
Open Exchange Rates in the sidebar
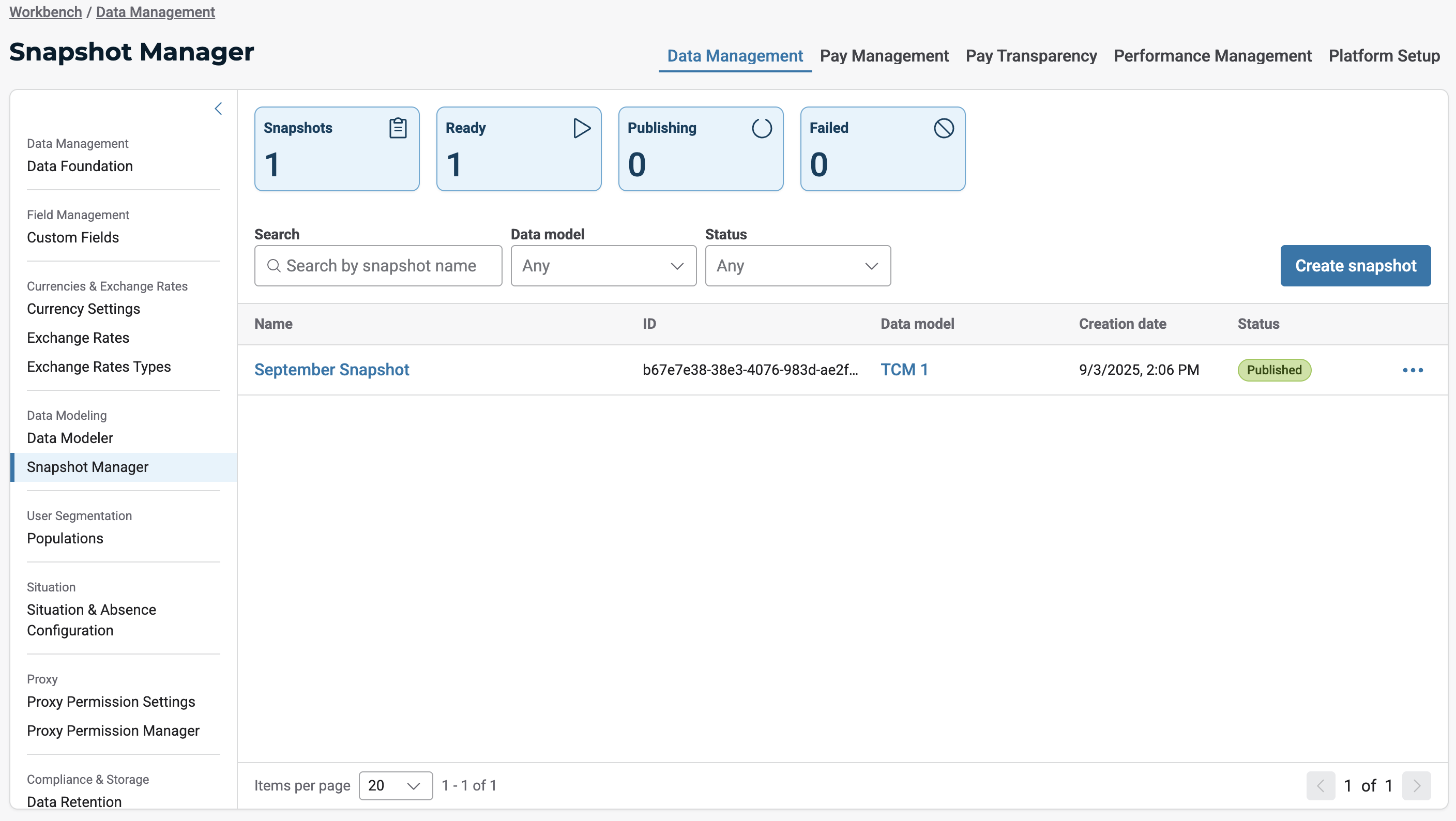pos(78,337)
